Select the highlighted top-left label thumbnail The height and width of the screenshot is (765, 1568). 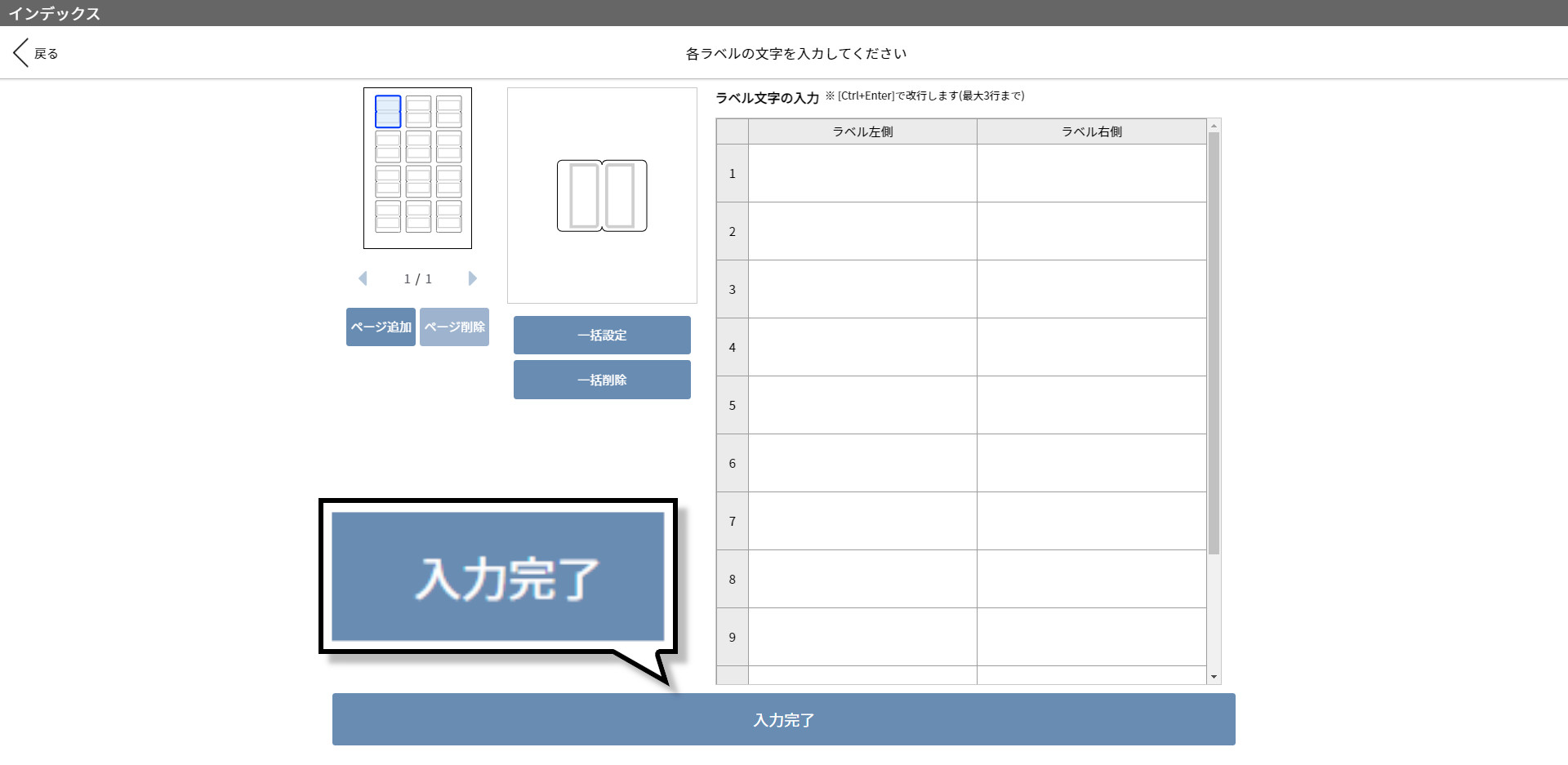pos(388,110)
